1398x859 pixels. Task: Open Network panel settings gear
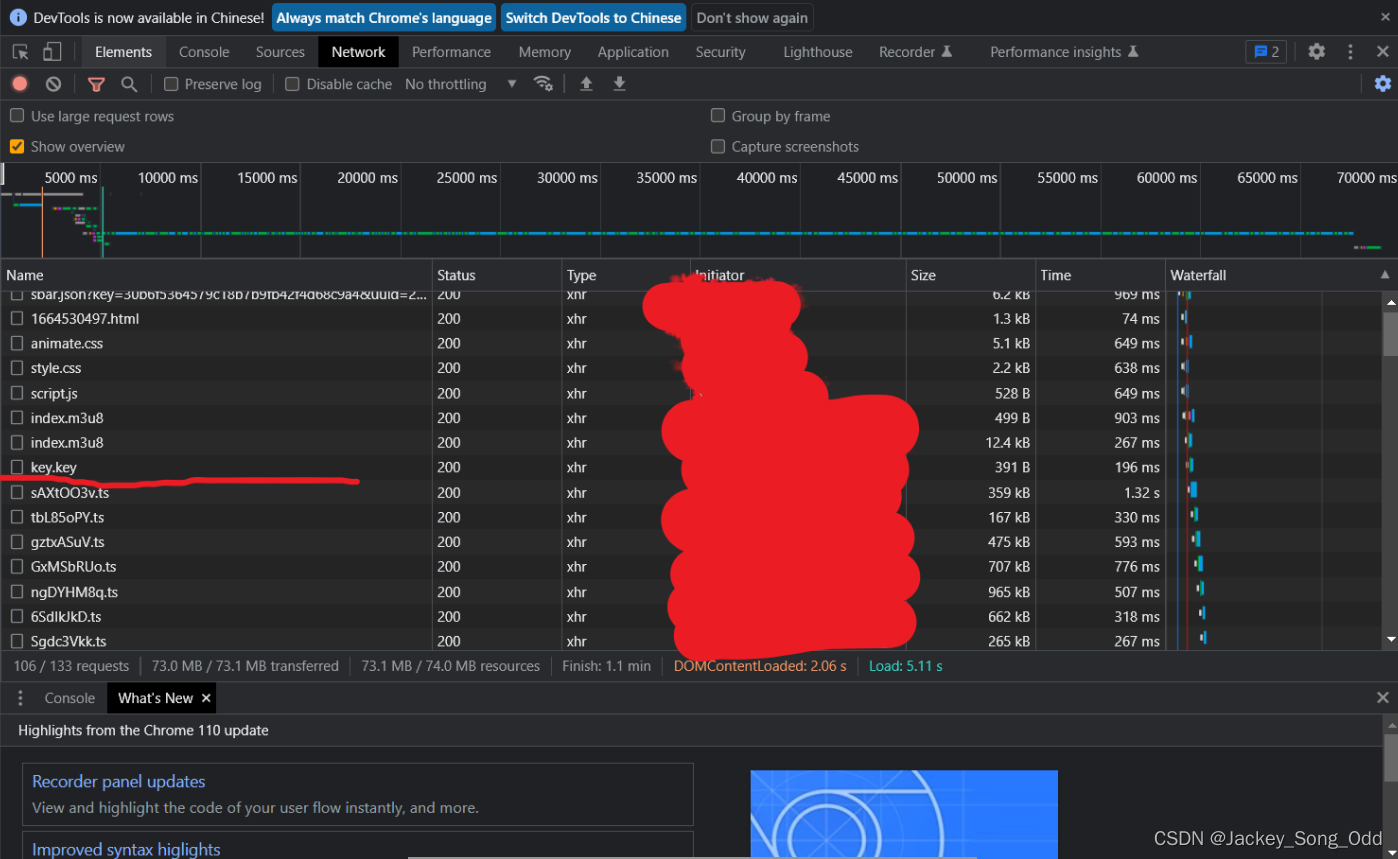click(1382, 84)
